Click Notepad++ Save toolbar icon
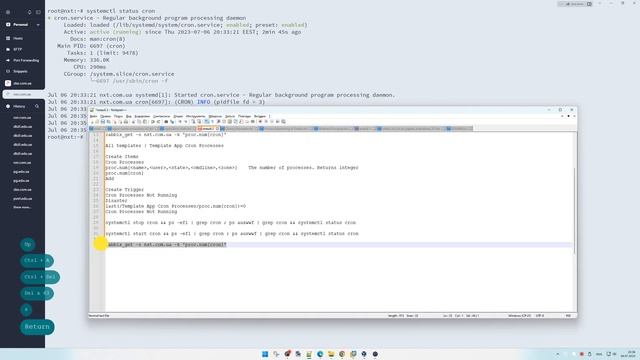640x360 pixels. pos(103,122)
